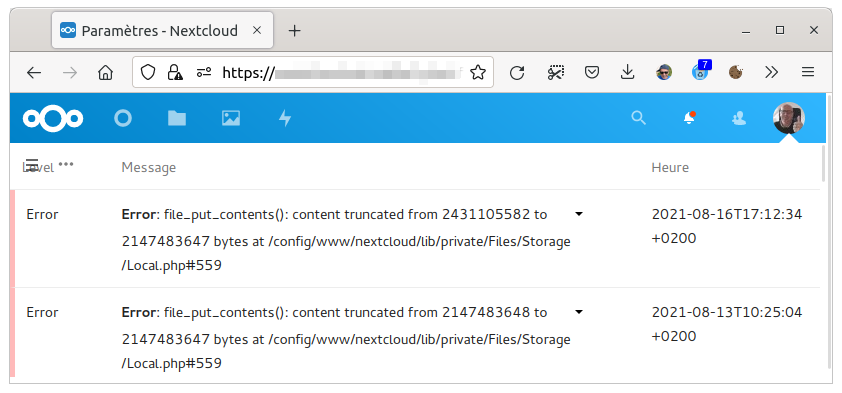Expand the first error log entry arrow

[x=579, y=214]
